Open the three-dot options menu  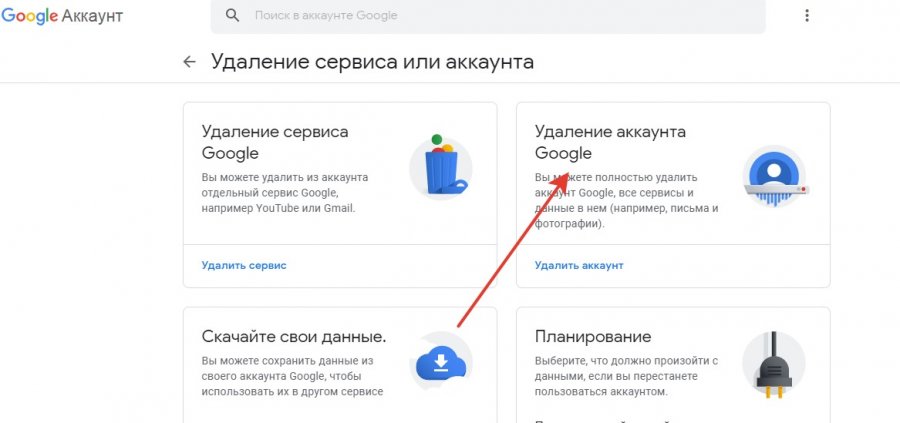pyautogui.click(x=806, y=15)
